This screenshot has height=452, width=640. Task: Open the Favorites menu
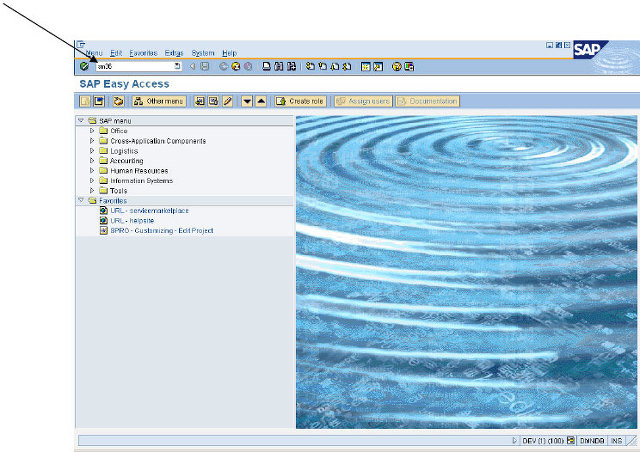tap(143, 53)
